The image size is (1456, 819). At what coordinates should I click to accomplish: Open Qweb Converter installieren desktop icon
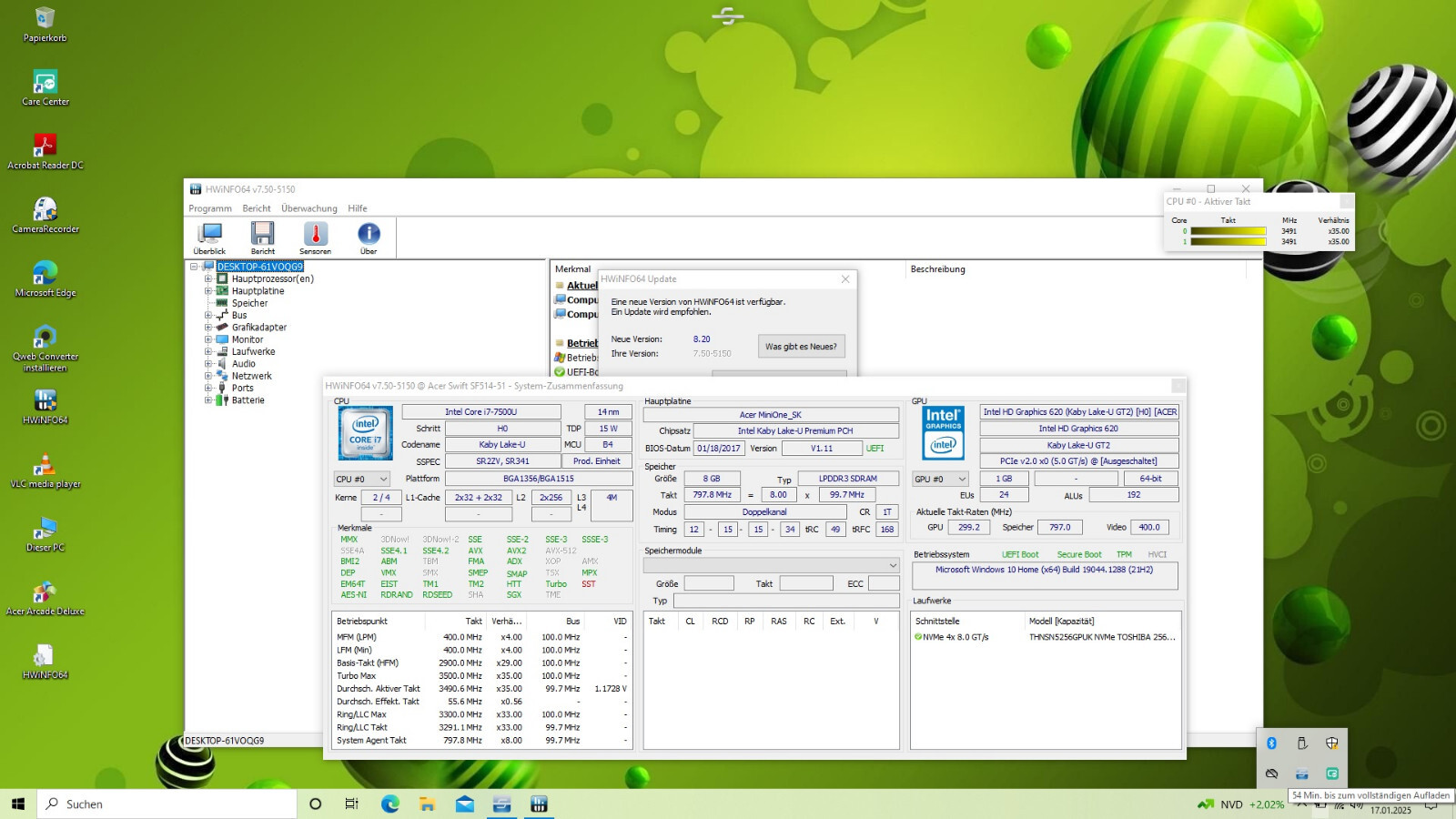pos(45,349)
